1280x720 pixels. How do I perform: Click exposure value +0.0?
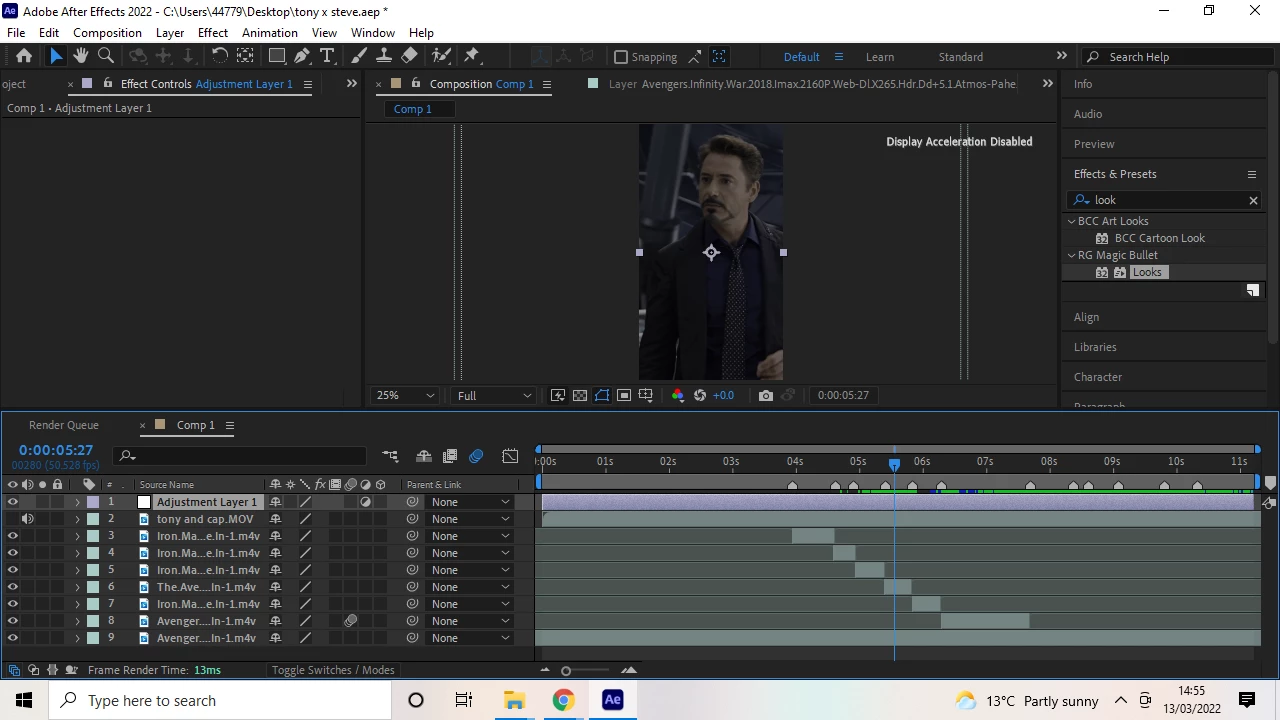click(723, 395)
